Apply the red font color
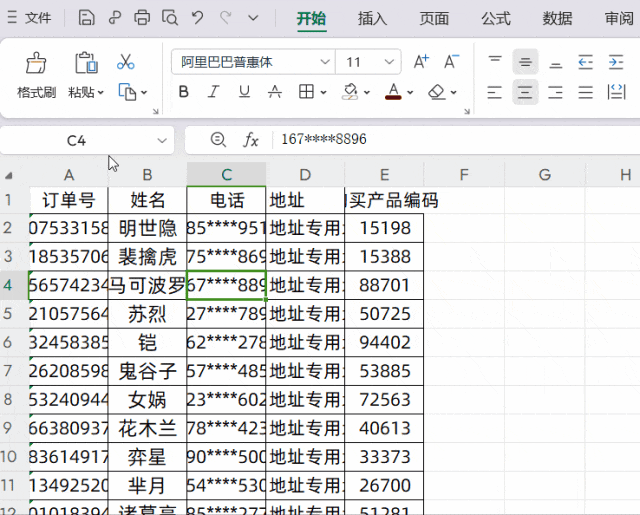640x515 pixels. click(393, 92)
